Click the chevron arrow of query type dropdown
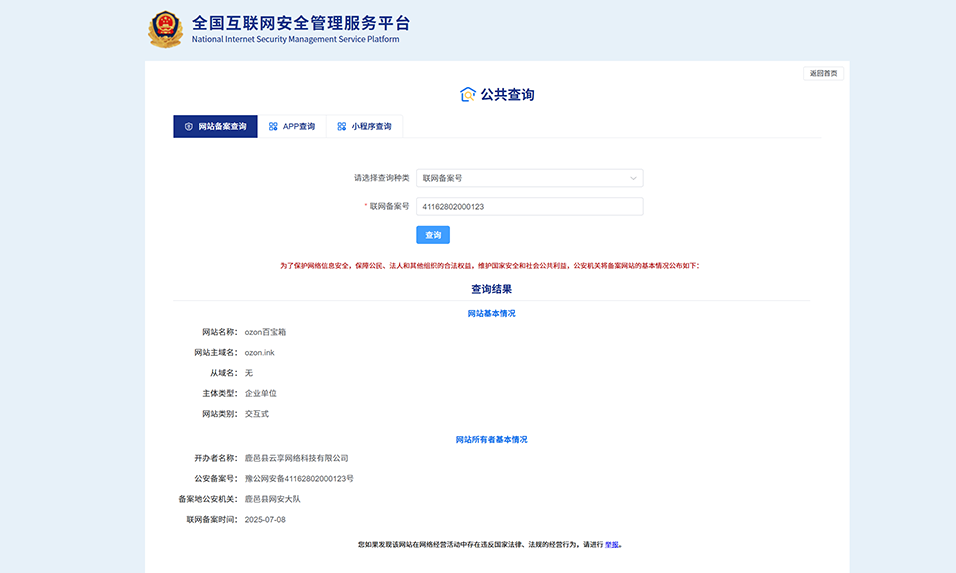Image resolution: width=956 pixels, height=573 pixels. 633,178
